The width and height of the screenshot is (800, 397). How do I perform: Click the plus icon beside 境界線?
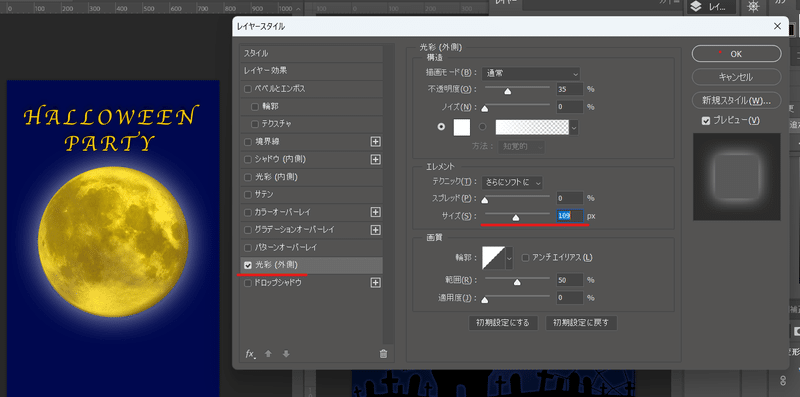click(x=376, y=142)
